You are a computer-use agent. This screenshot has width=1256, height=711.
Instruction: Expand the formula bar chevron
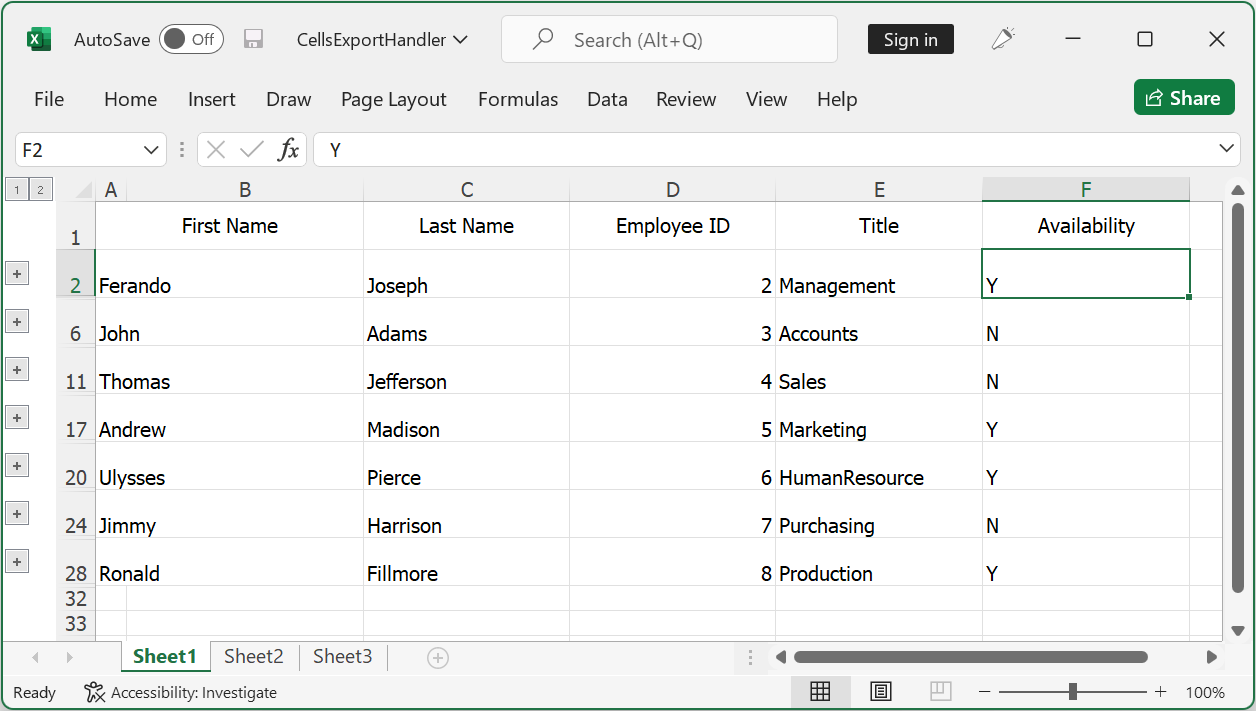1227,149
